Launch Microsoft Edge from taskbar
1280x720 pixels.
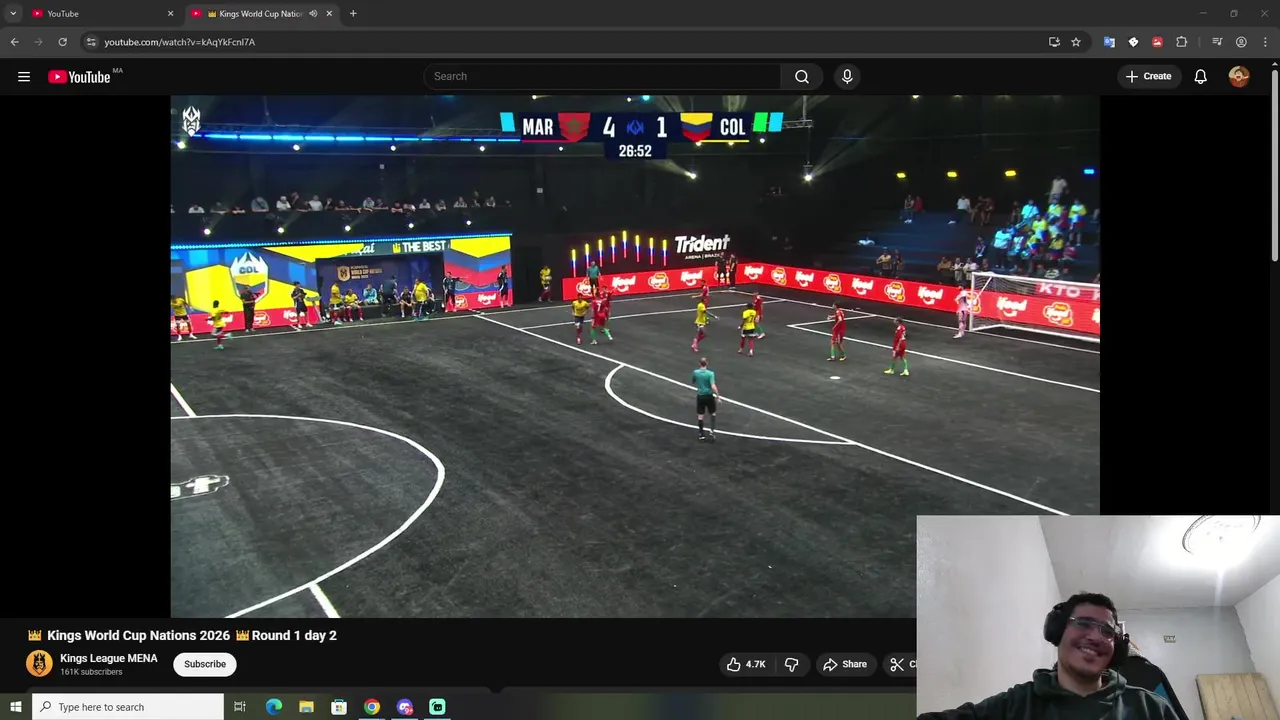click(x=274, y=707)
